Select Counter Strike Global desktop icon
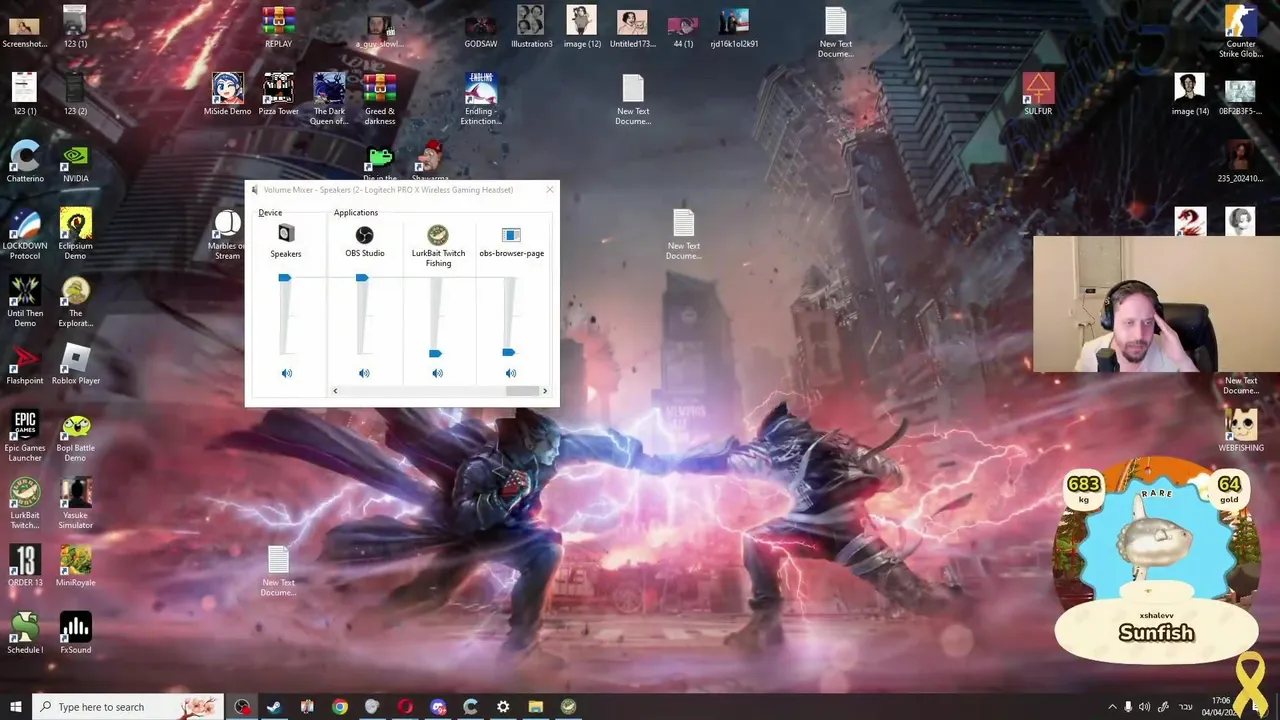The height and width of the screenshot is (720, 1280). point(1241,32)
